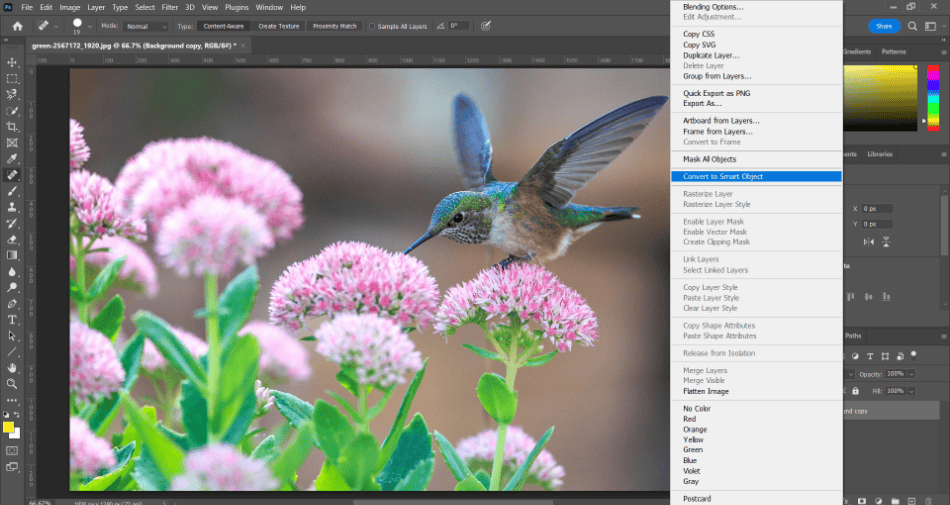Close the green-2567172_1920.jpg document tab

243,45
